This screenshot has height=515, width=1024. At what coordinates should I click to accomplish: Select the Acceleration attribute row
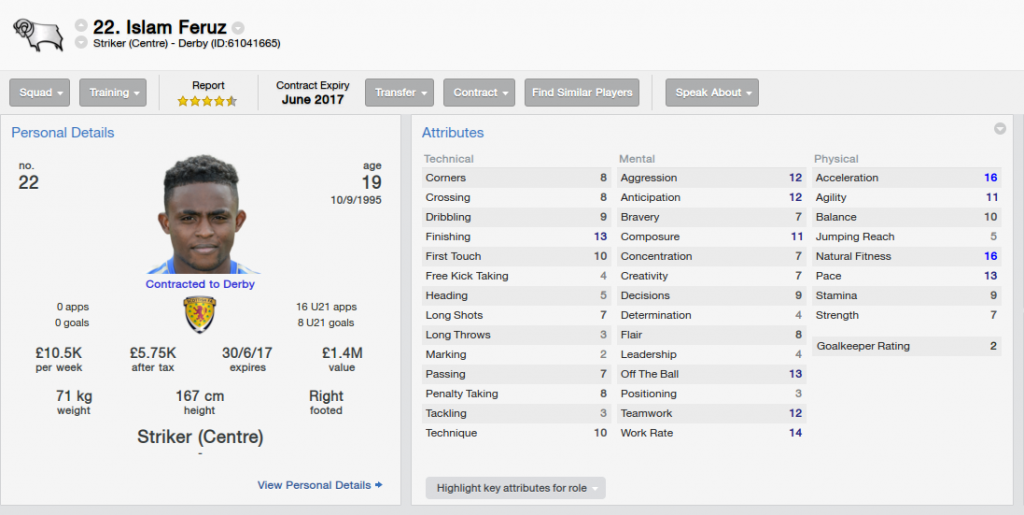coord(906,178)
